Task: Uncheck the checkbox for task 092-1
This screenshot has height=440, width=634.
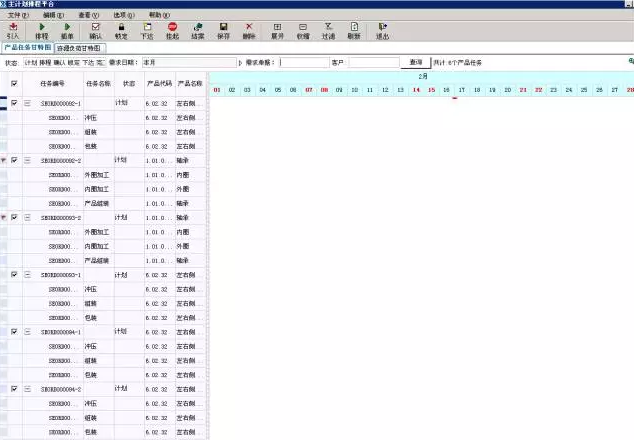Action: click(14, 103)
